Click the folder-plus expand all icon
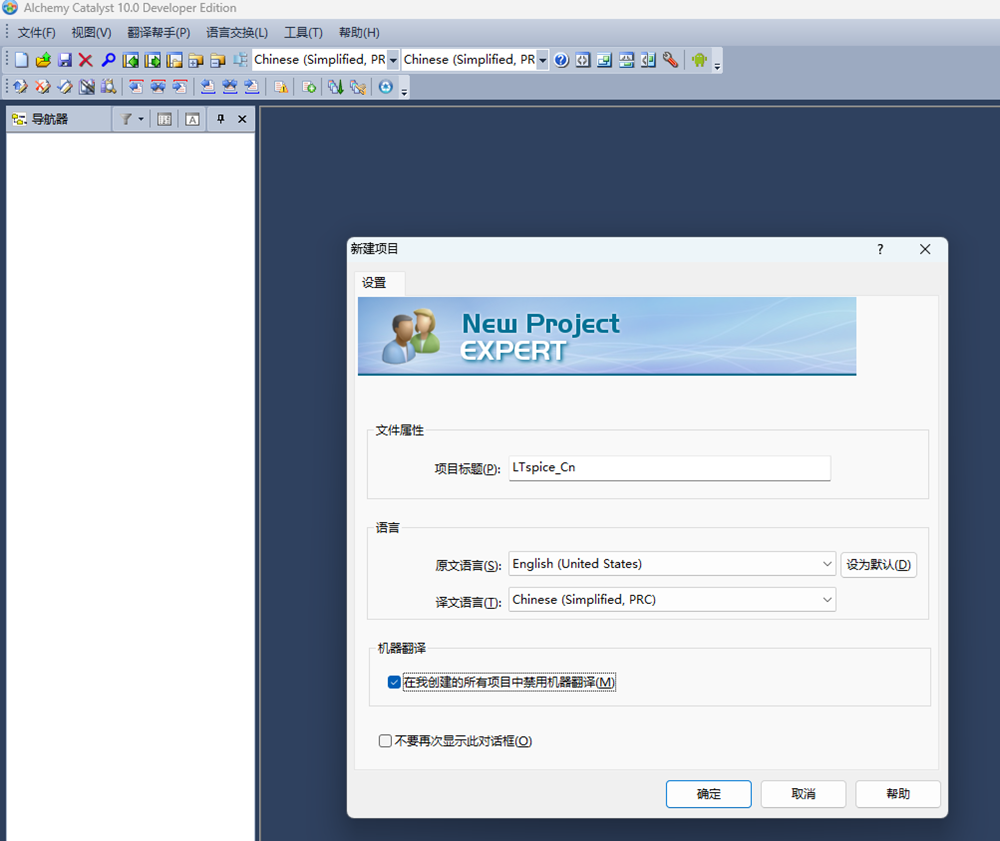The width and height of the screenshot is (1000, 841). pos(196,60)
